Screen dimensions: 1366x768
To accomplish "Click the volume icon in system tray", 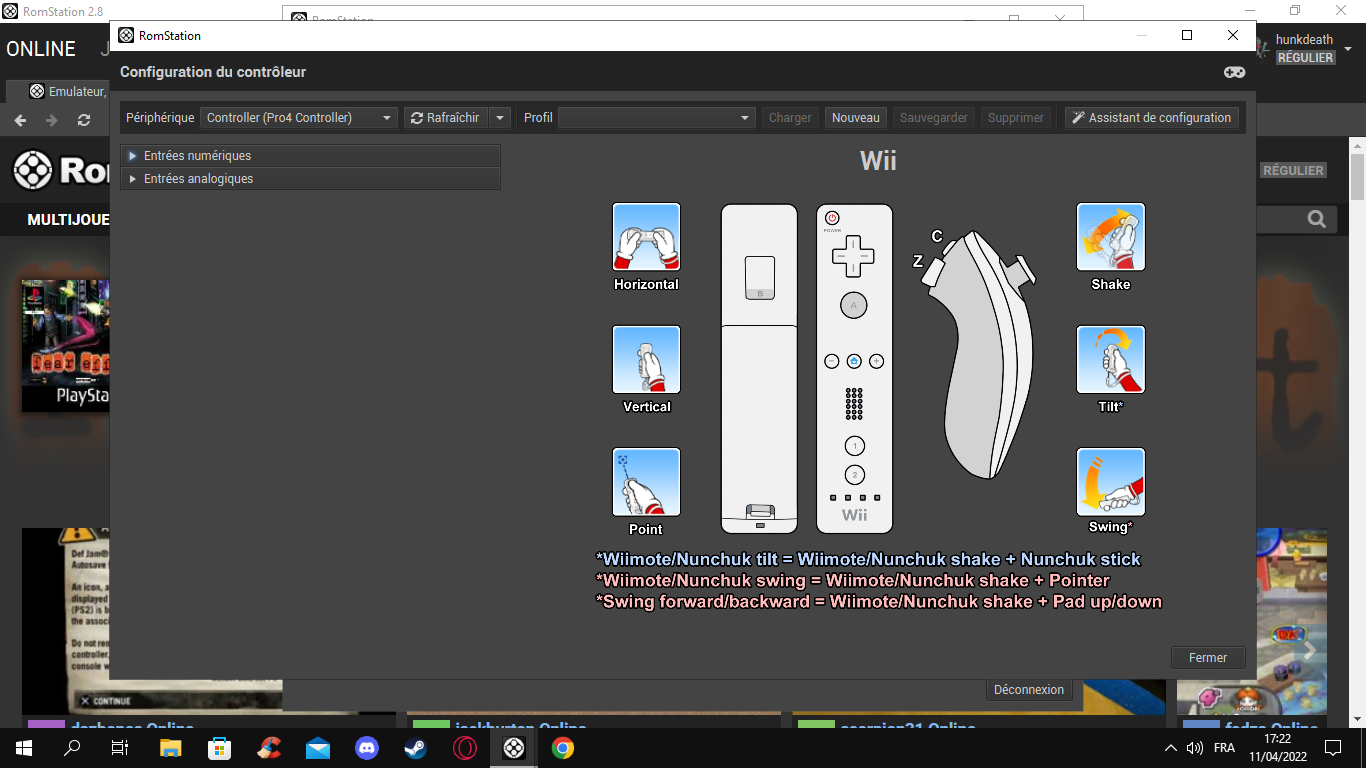I will tap(1195, 748).
